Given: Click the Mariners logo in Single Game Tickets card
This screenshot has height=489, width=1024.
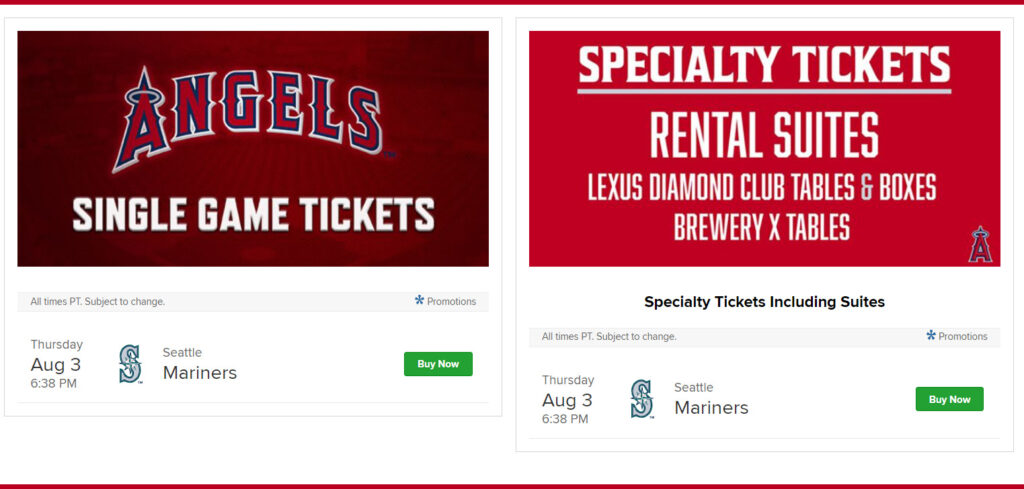Looking at the screenshot, I should [x=130, y=364].
